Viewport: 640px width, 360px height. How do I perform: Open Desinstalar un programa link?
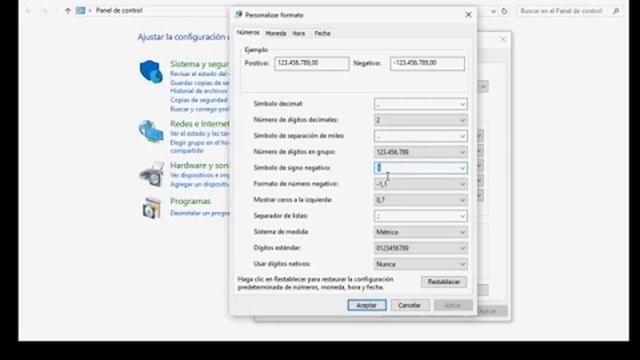pyautogui.click(x=200, y=213)
